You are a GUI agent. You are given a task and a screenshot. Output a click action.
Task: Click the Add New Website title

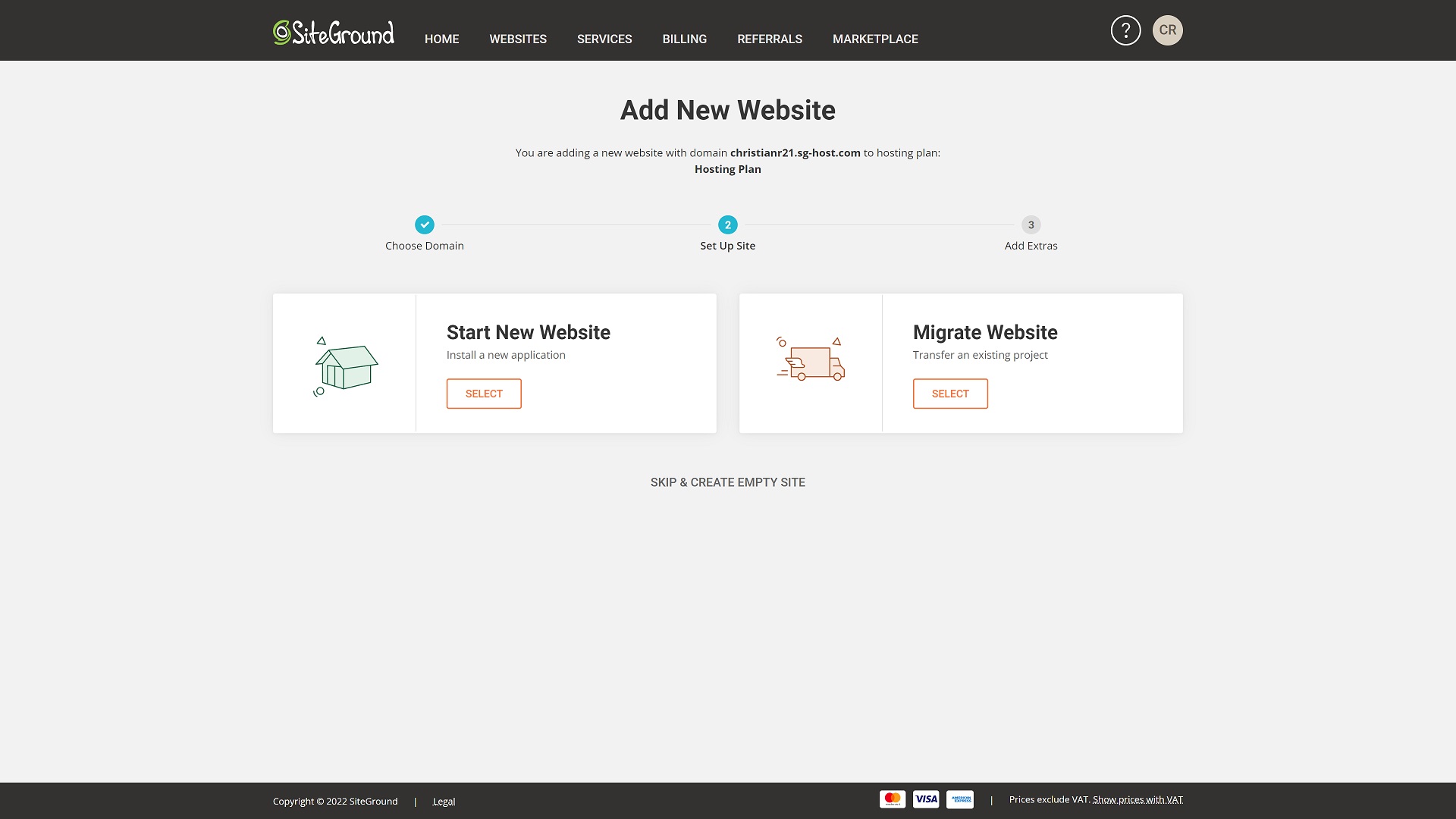point(728,110)
